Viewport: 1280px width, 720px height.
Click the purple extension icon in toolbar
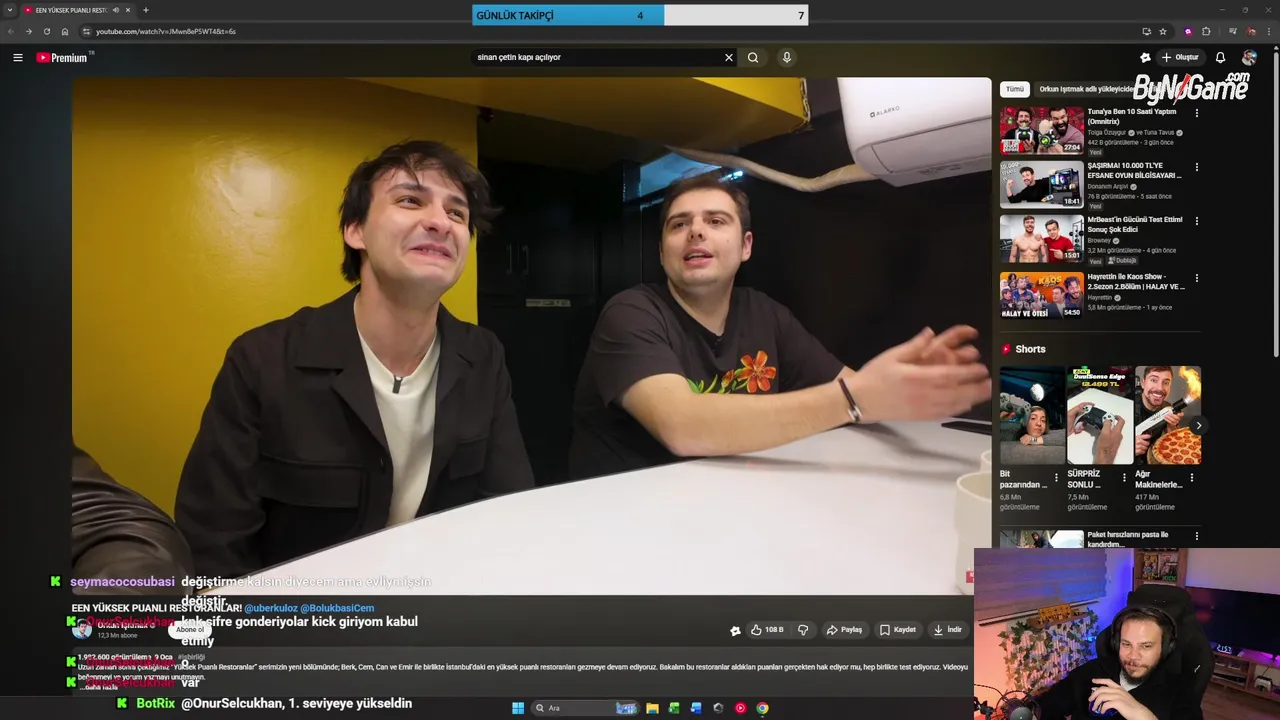pos(1188,31)
